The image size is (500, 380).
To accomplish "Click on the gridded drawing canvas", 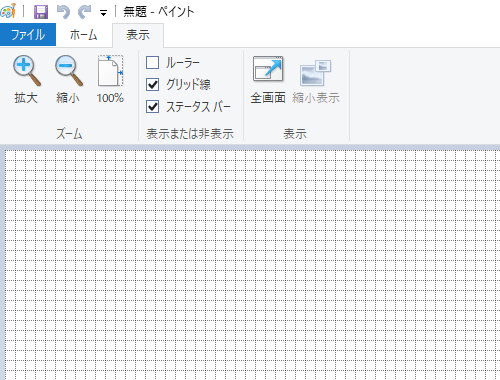I will coord(252,265).
